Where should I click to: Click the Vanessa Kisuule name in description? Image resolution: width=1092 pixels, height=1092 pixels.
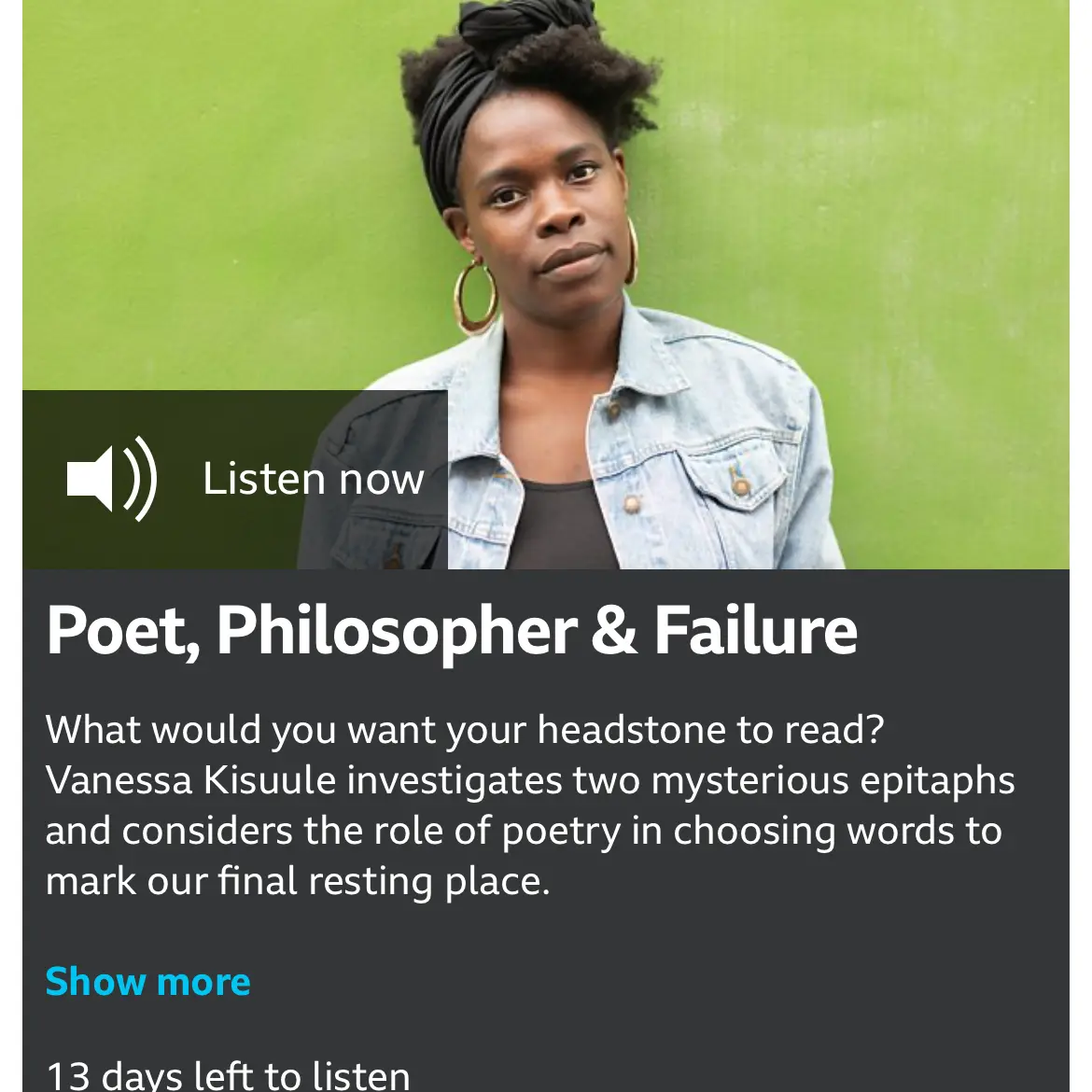[190, 780]
